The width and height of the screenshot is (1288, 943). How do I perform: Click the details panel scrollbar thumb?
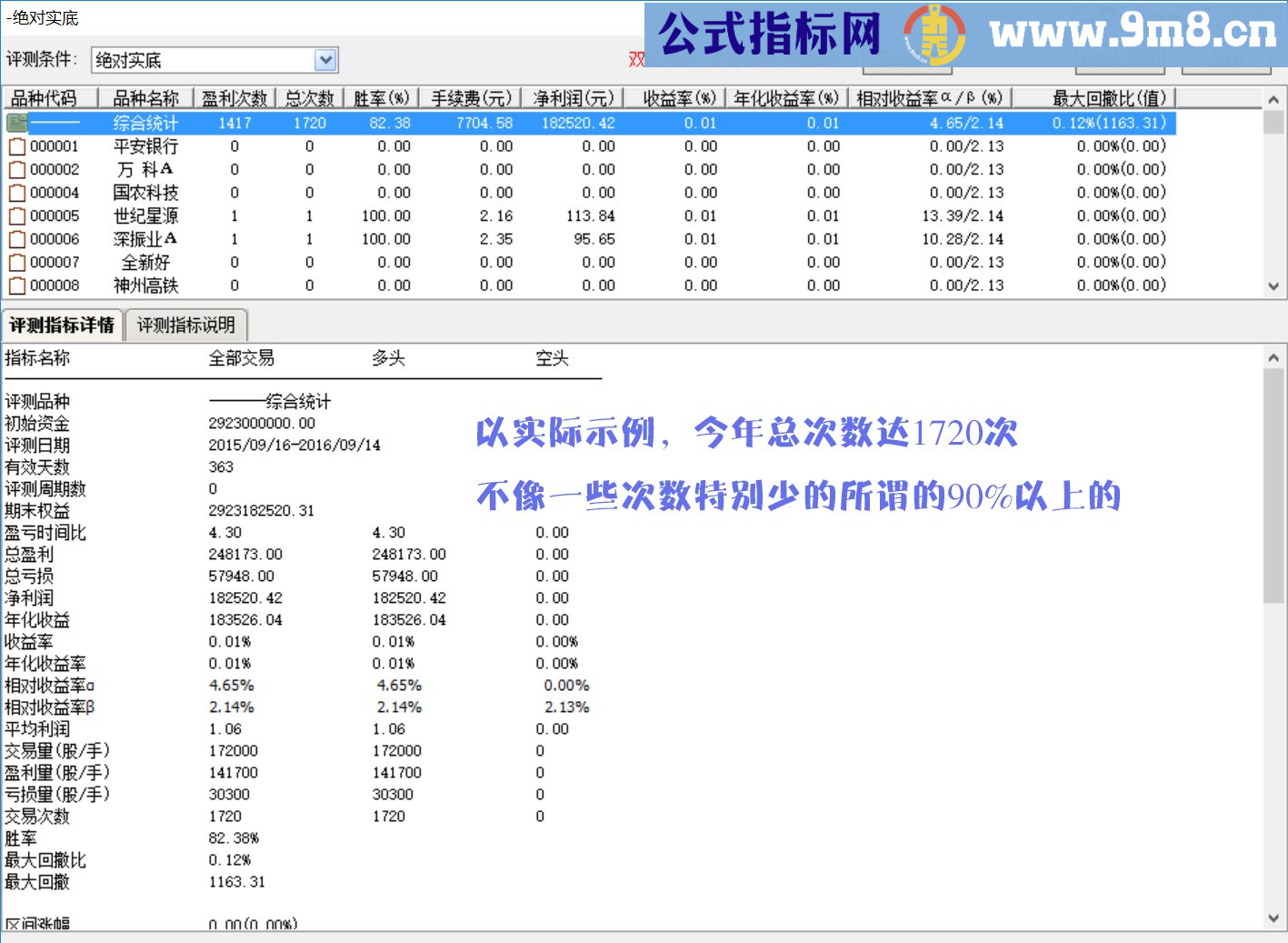(x=1273, y=486)
